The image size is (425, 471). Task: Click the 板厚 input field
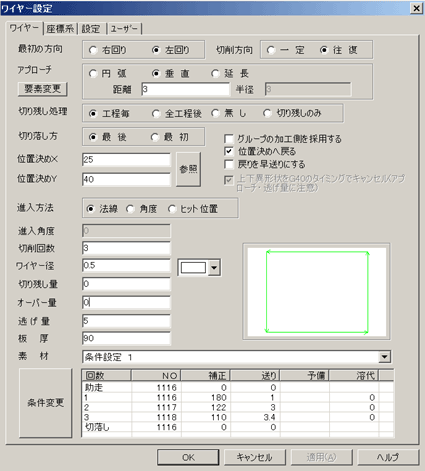click(x=126, y=338)
